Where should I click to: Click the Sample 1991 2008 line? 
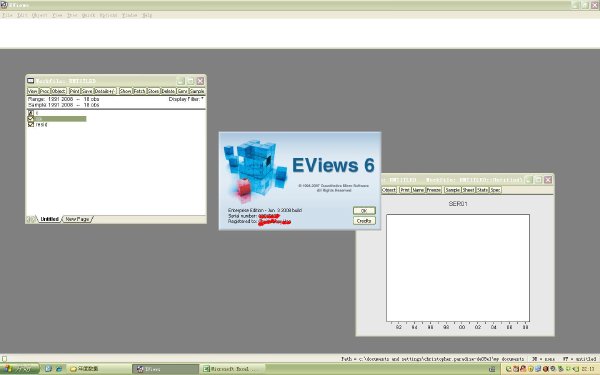click(x=64, y=104)
